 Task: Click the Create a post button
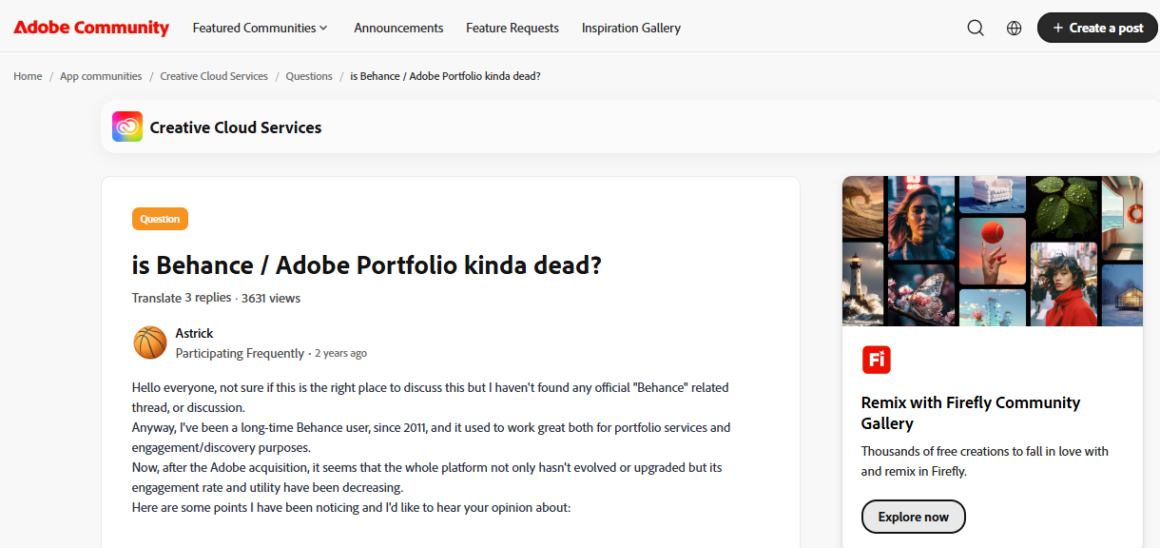click(x=1098, y=27)
